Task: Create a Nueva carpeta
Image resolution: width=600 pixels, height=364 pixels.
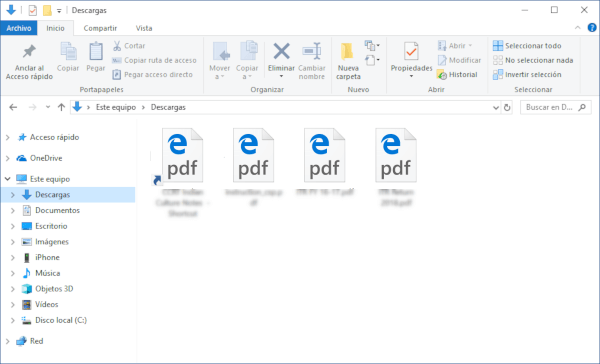Action: 348,61
